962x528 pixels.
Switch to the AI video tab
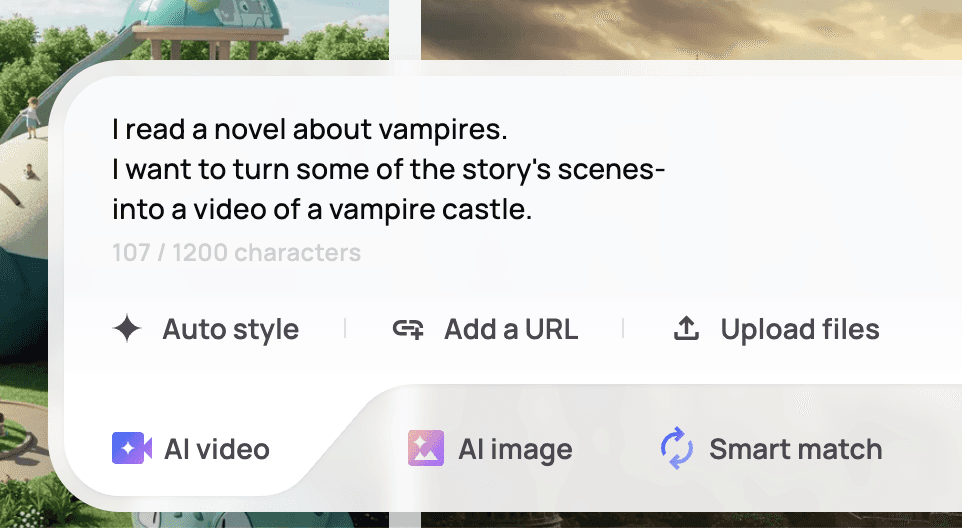pos(191,449)
